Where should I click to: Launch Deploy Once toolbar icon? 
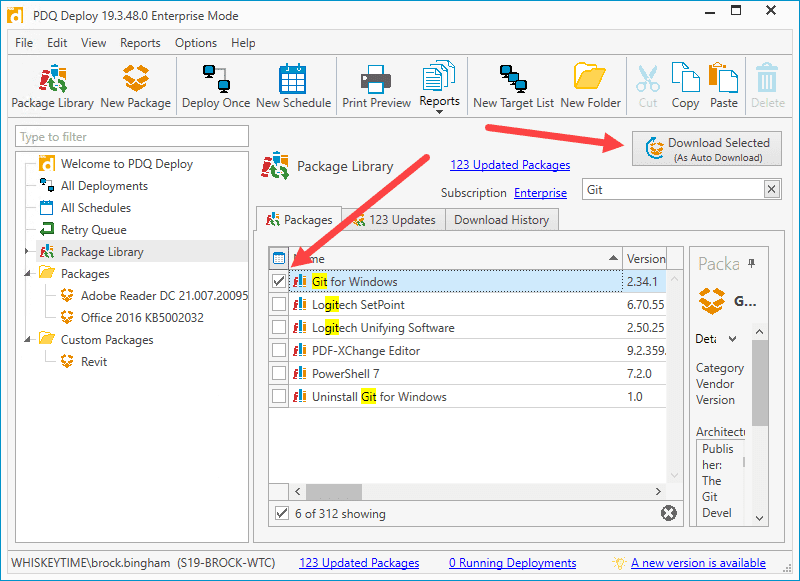click(216, 86)
